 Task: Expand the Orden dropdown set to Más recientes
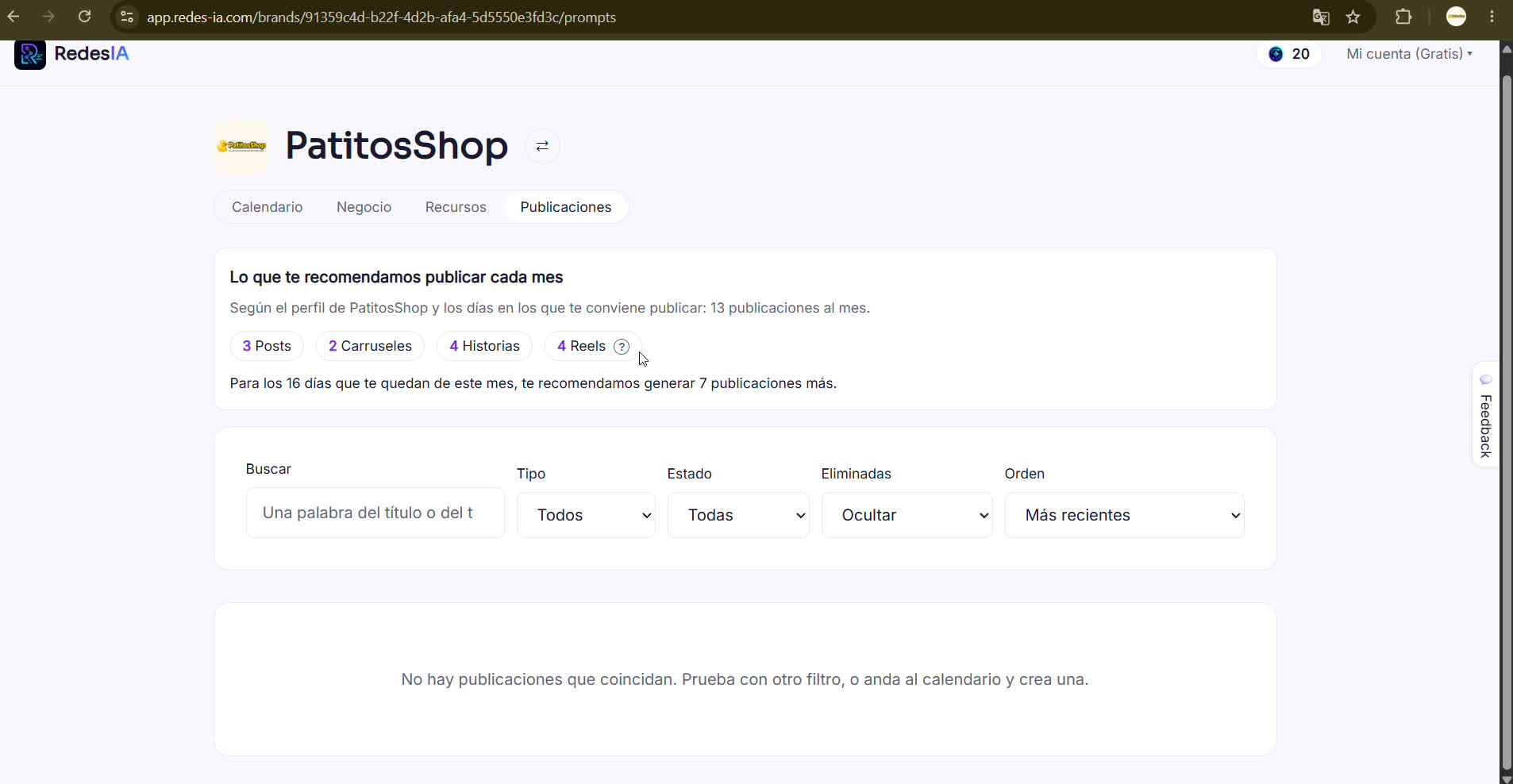[x=1124, y=515]
